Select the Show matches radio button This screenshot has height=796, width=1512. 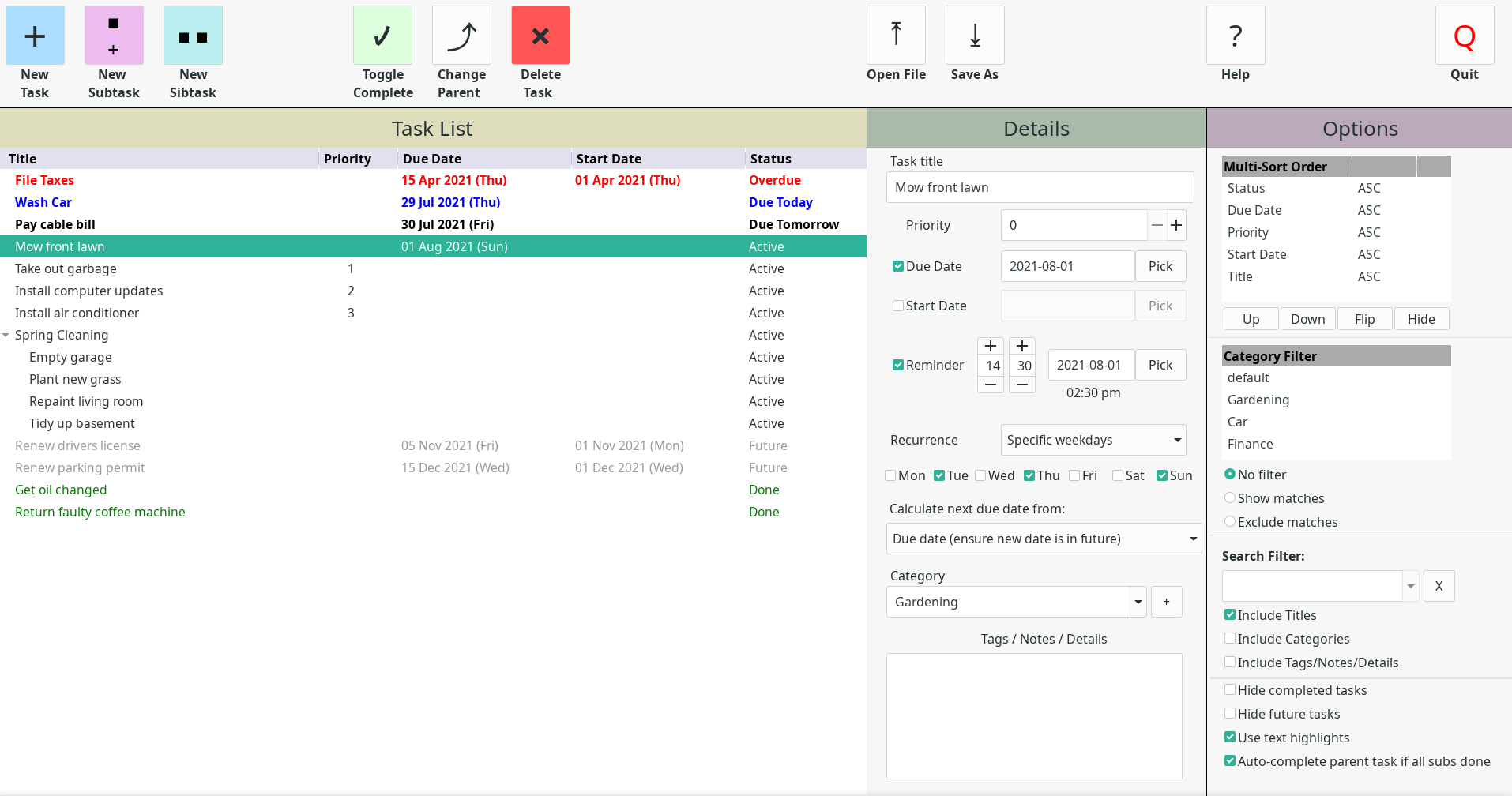(x=1230, y=498)
